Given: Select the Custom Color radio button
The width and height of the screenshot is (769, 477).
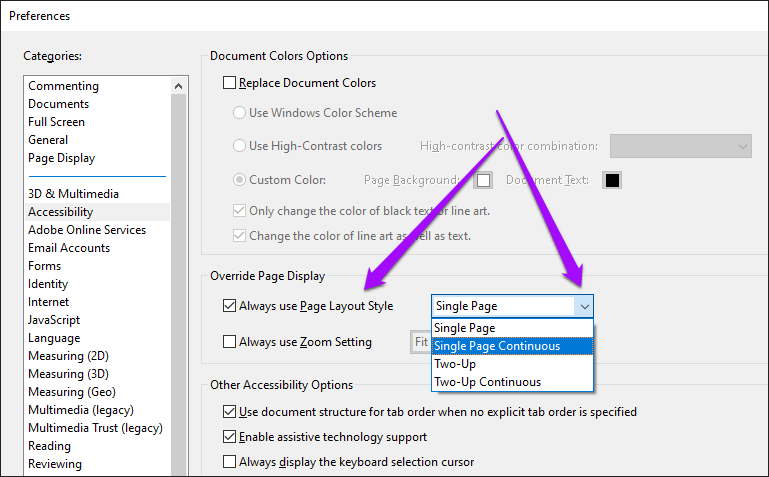Looking at the screenshot, I should click(240, 180).
